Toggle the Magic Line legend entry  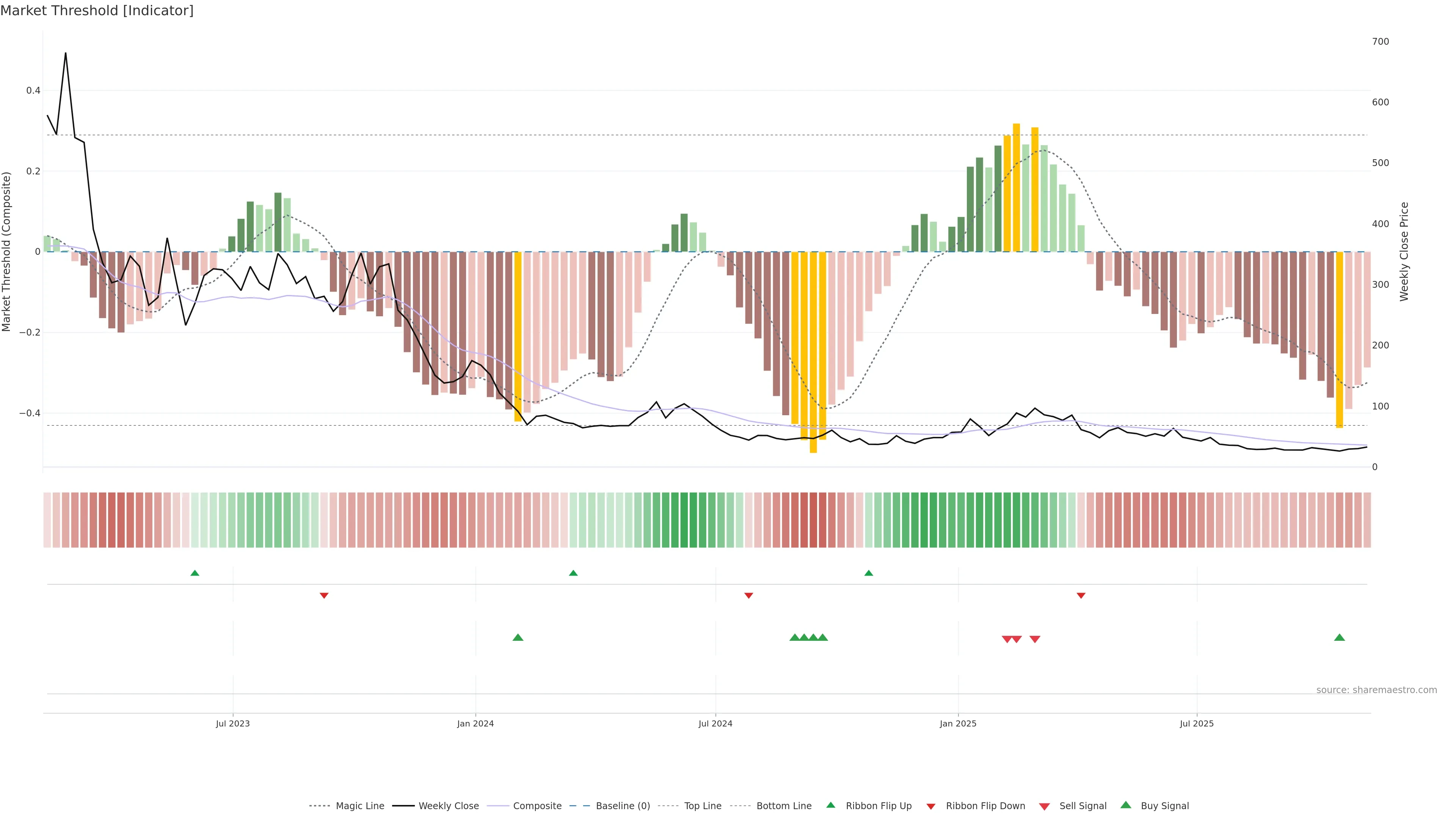click(x=359, y=806)
